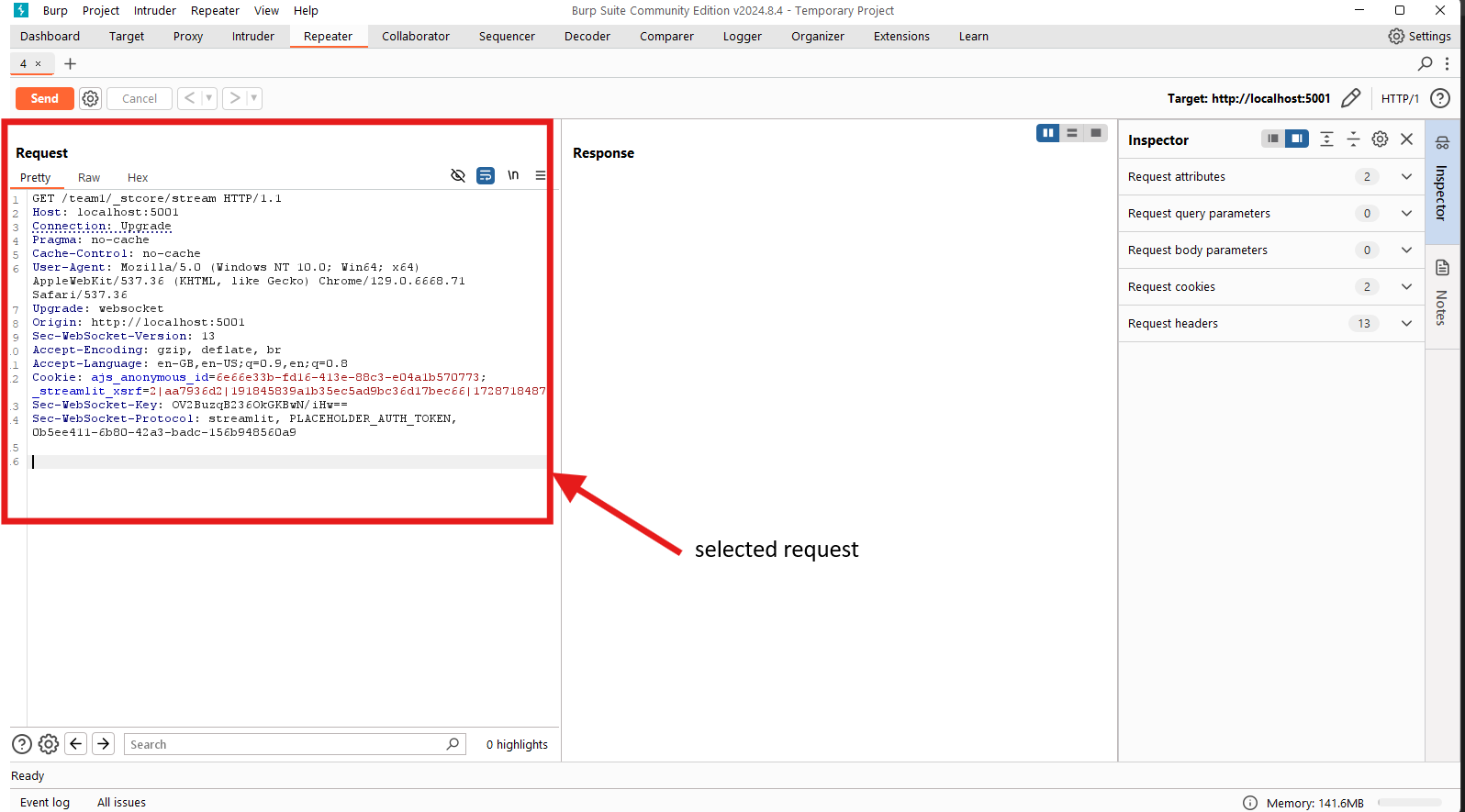Jump to next search match arrow
Image resolution: width=1465 pixels, height=812 pixels.
coord(104,744)
